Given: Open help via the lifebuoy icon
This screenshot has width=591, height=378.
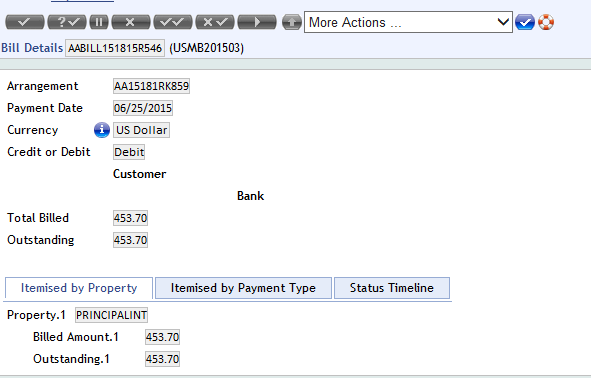Looking at the screenshot, I should pyautogui.click(x=546, y=22).
